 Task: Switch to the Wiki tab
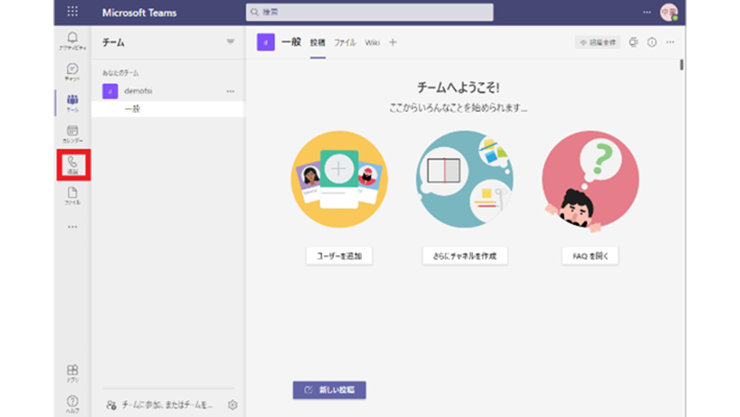[x=372, y=42]
